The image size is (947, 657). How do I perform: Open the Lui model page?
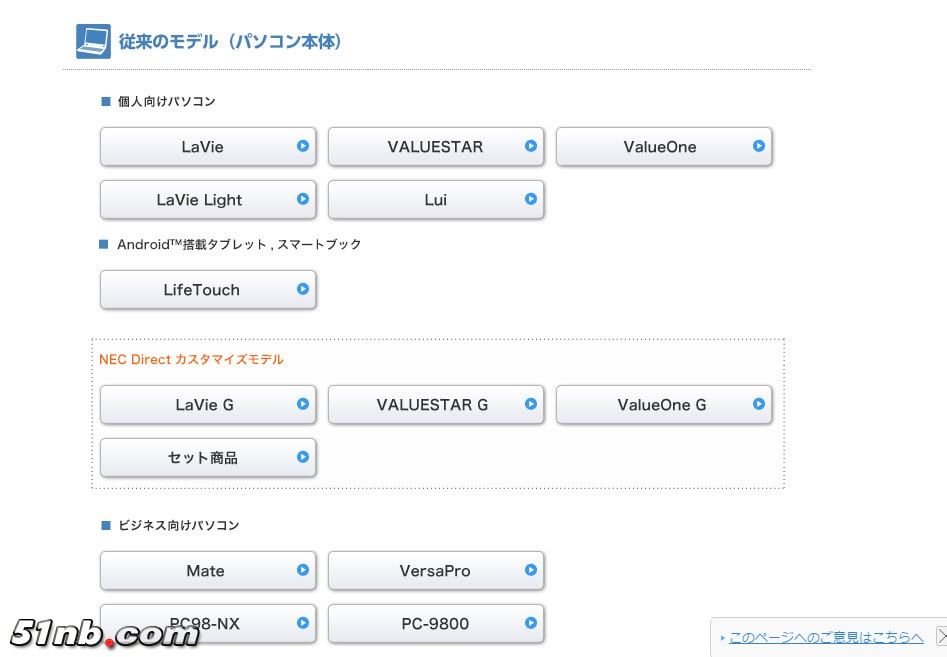[436, 200]
